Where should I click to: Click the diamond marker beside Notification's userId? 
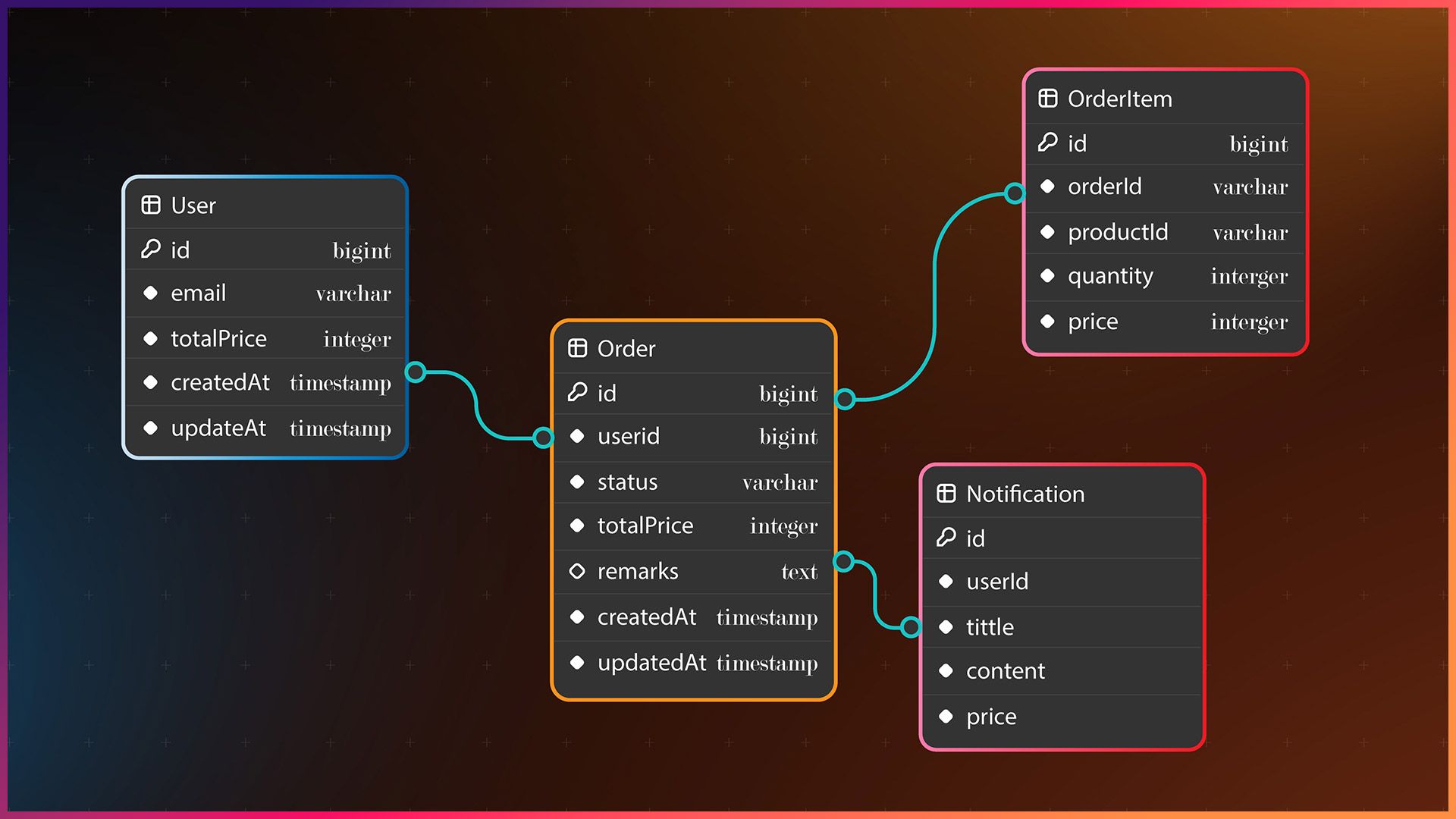(946, 582)
